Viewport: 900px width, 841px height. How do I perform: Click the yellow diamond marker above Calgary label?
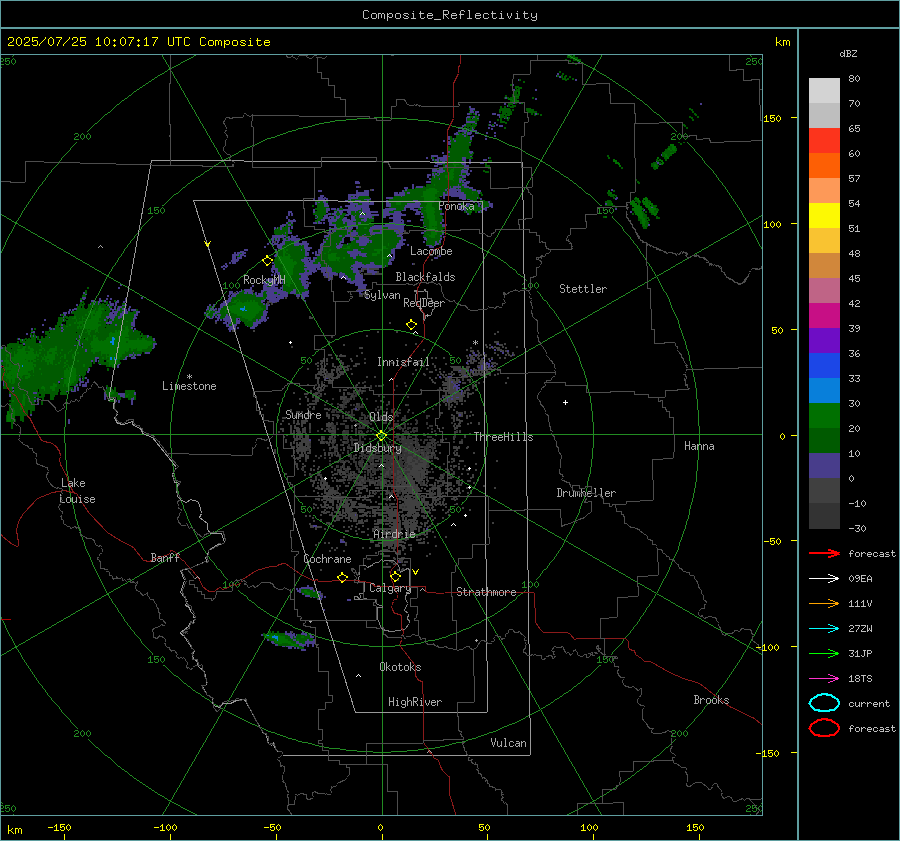click(x=395, y=576)
